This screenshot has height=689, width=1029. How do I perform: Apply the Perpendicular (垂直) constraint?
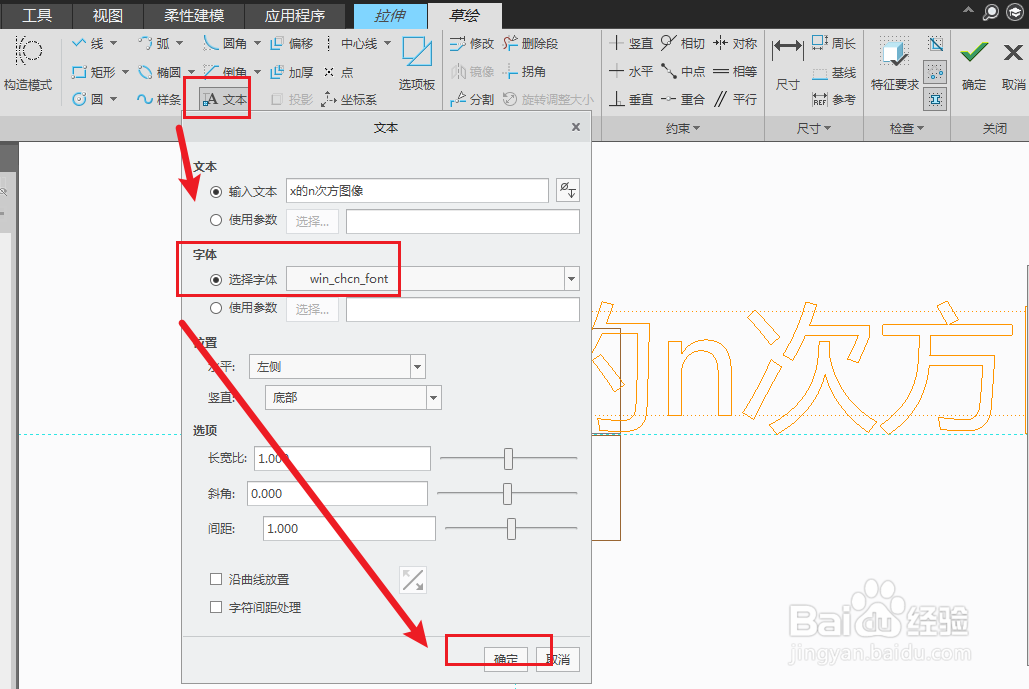click(x=631, y=99)
